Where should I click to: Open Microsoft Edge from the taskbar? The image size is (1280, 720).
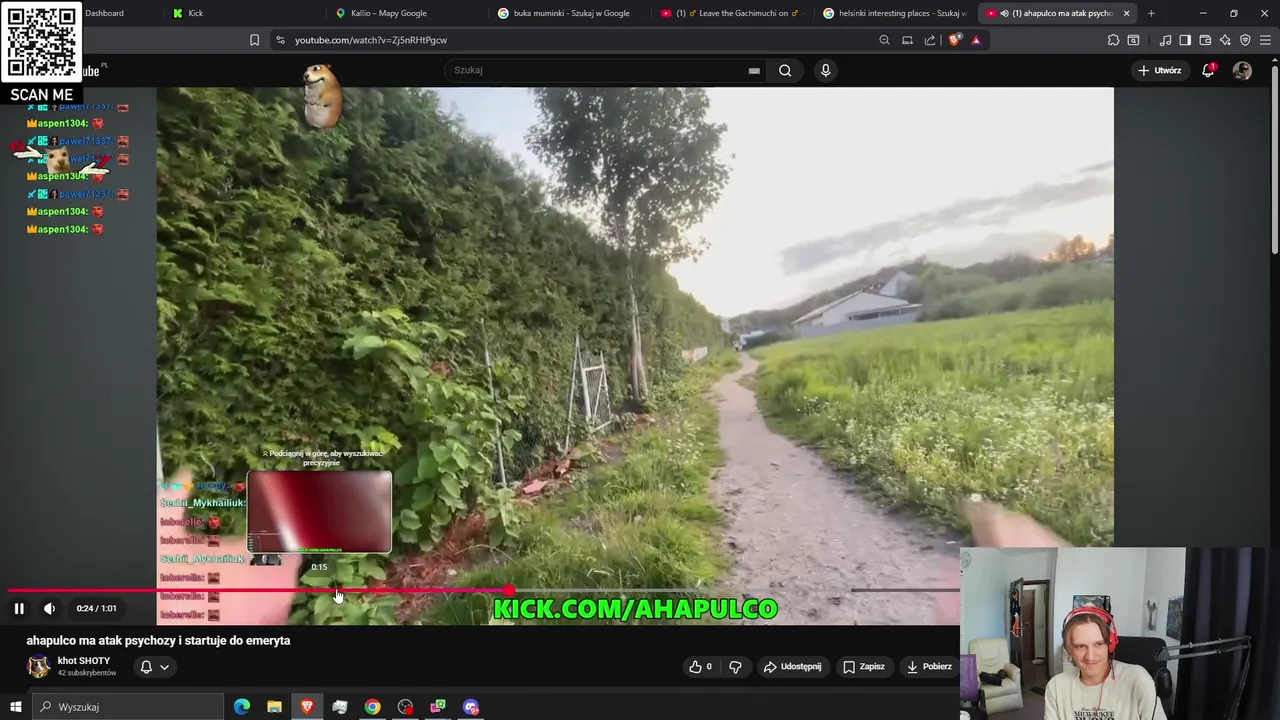click(242, 707)
